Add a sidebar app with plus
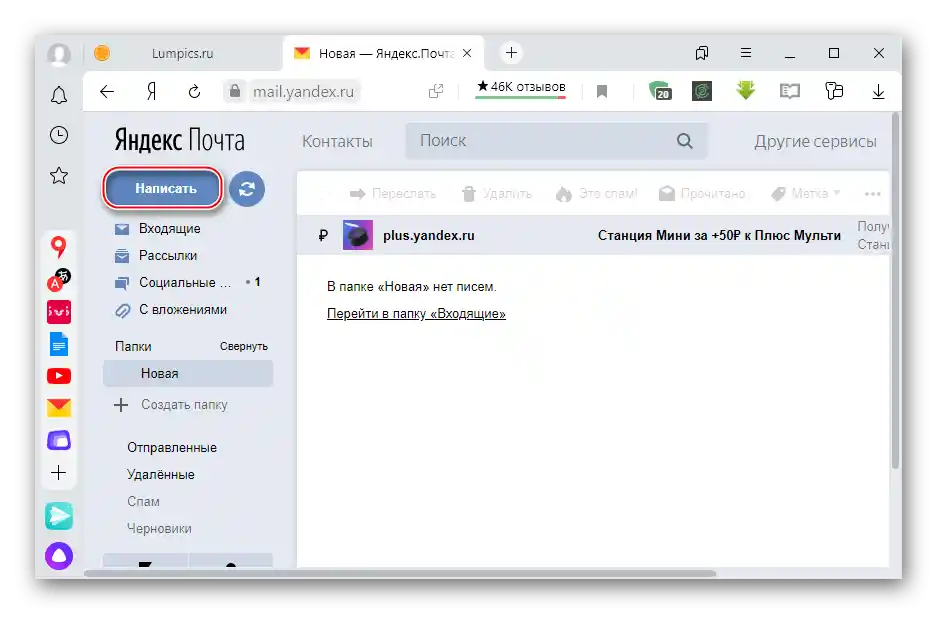Image resolution: width=937 pixels, height=618 pixels. (59, 473)
